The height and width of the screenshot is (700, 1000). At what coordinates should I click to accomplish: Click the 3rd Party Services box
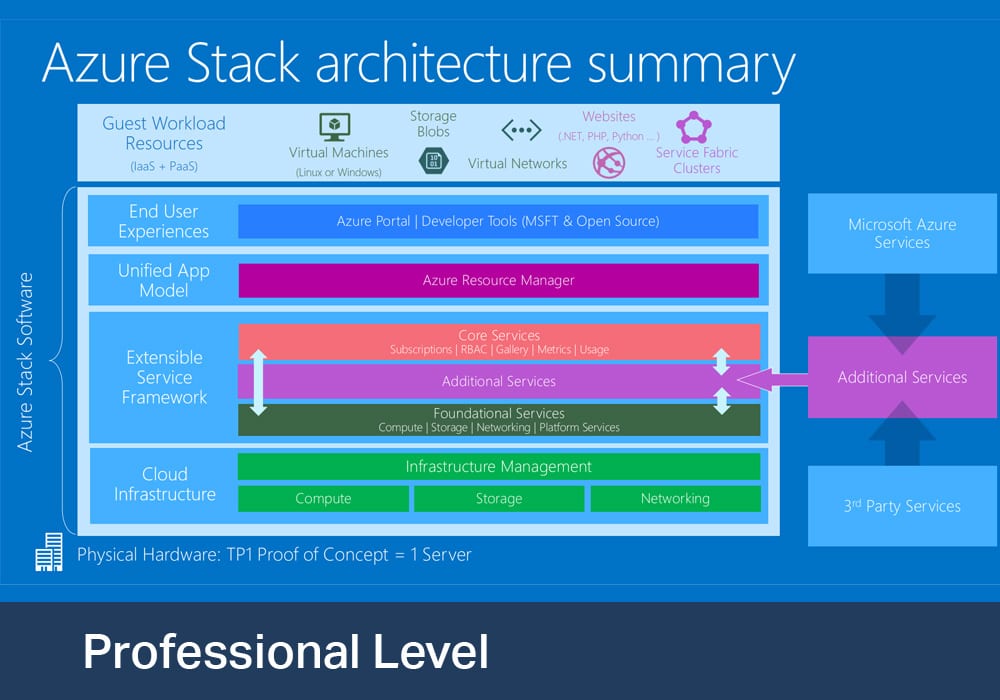(902, 506)
